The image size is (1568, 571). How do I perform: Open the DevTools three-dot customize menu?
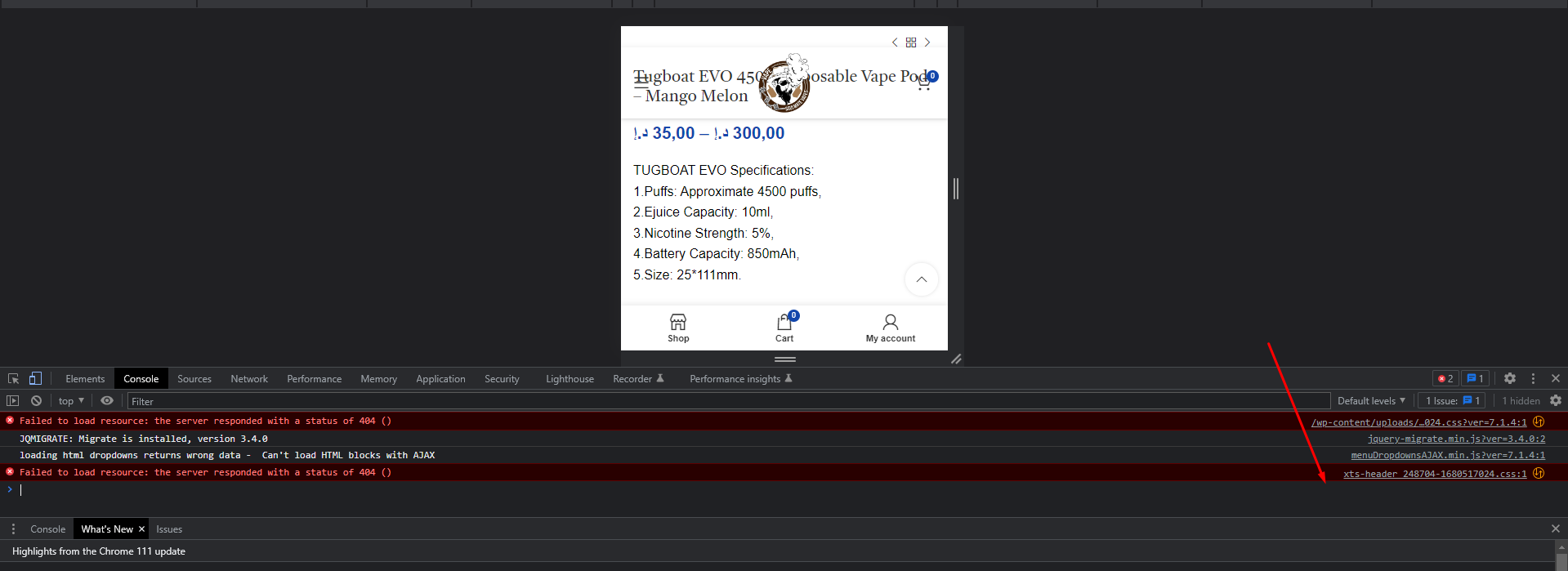[1533, 378]
